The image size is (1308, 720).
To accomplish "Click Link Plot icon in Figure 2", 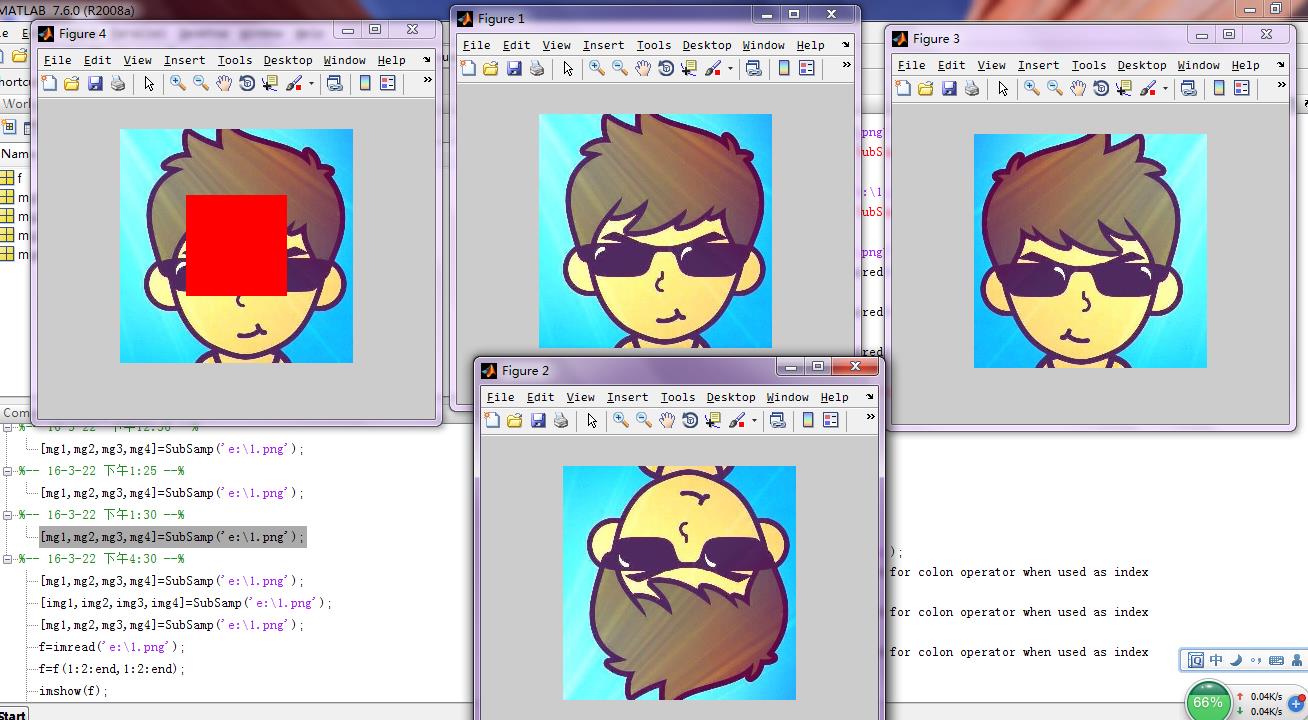I will click(x=778, y=420).
